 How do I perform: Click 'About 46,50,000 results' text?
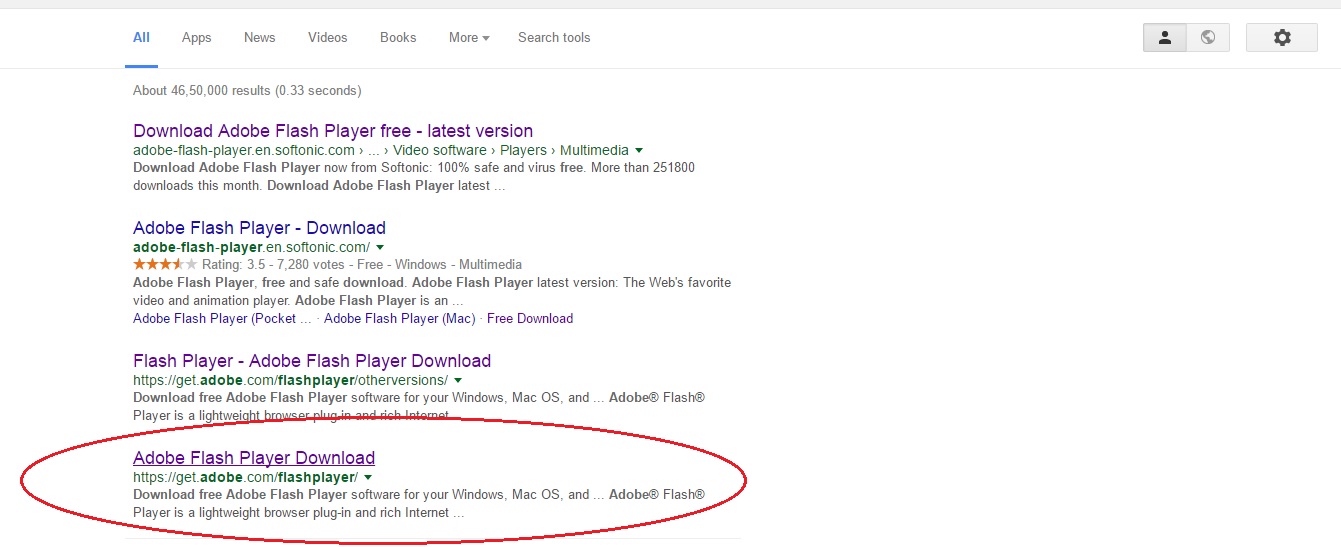pos(202,91)
